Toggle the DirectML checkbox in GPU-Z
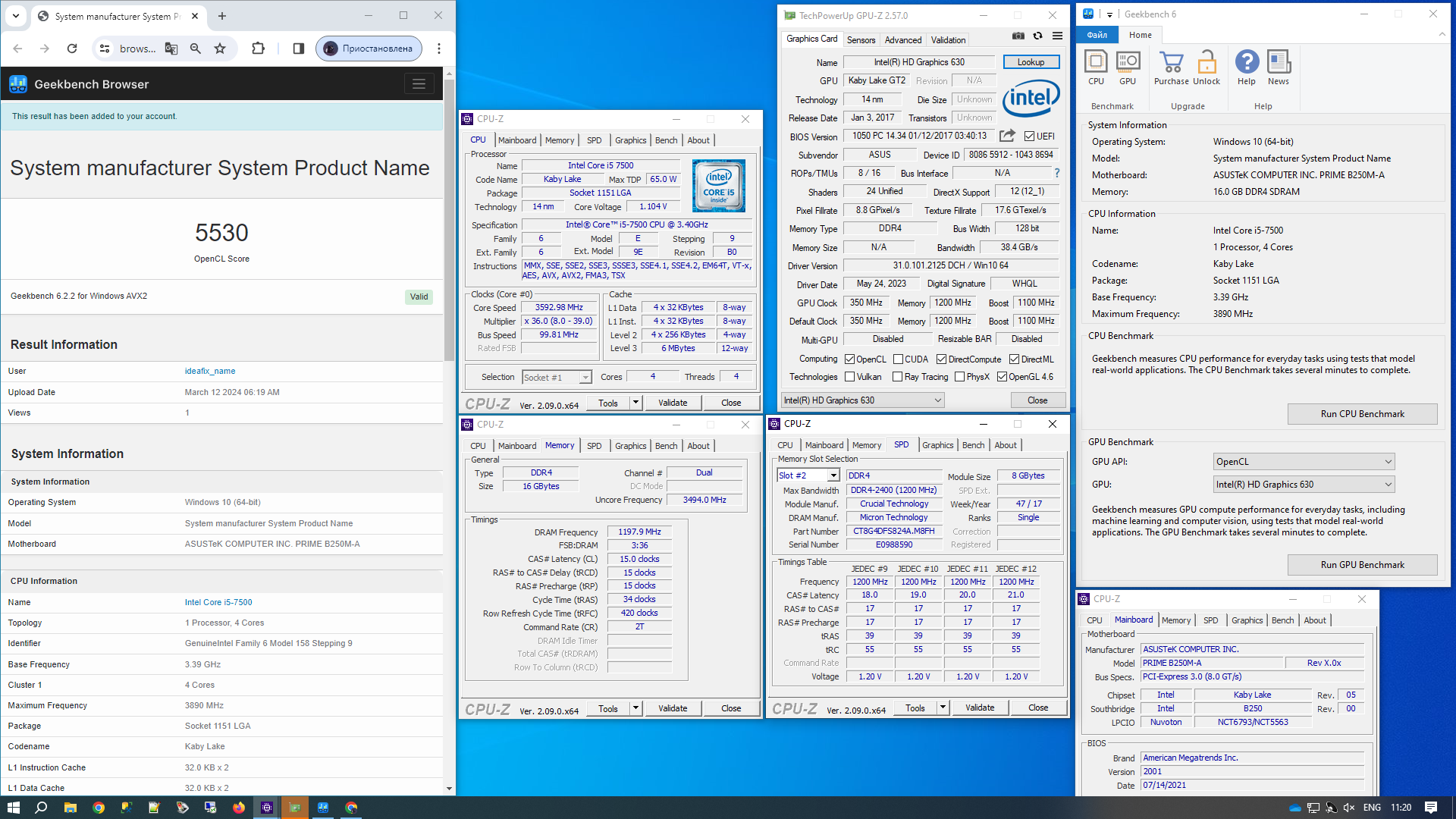Screen dimensions: 1456x819 pyautogui.click(x=1014, y=359)
